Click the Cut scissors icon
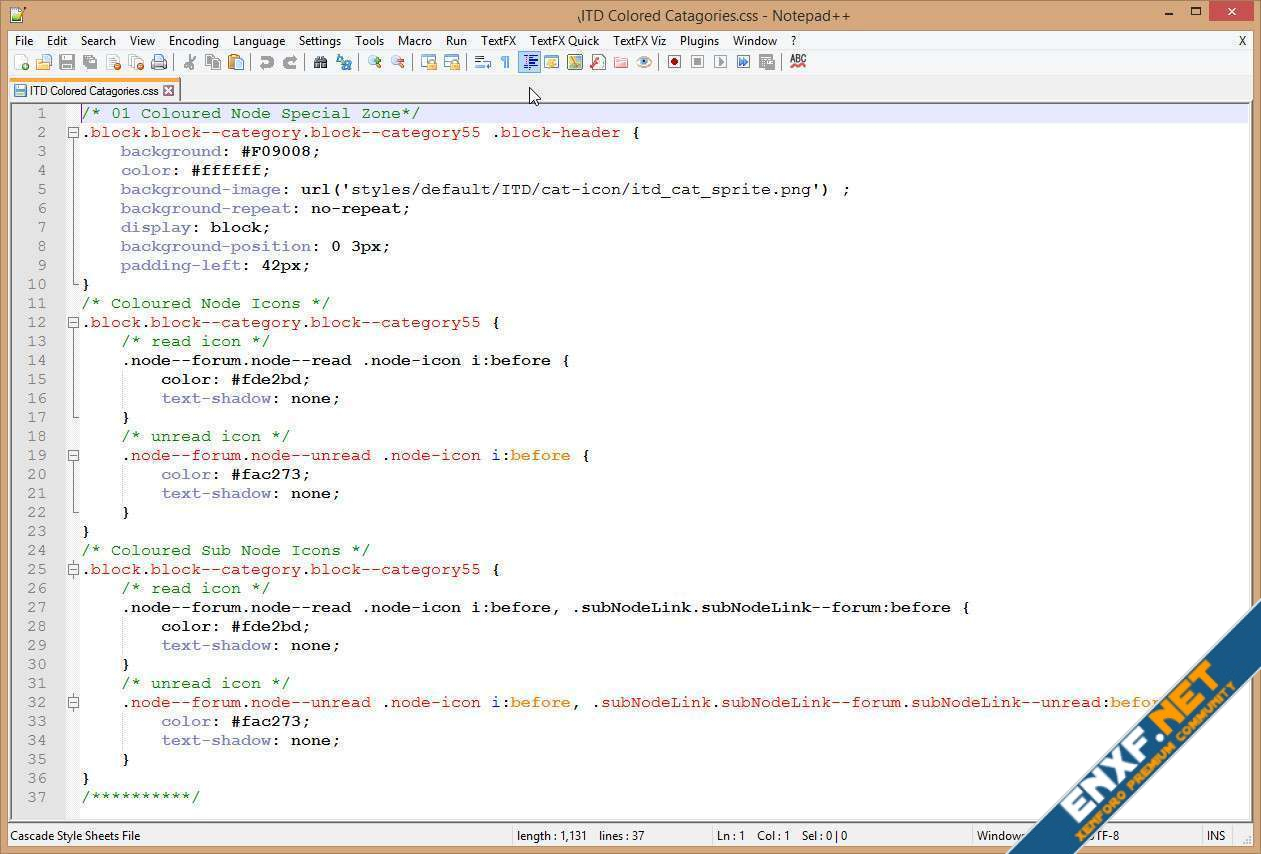1261x854 pixels. point(190,62)
